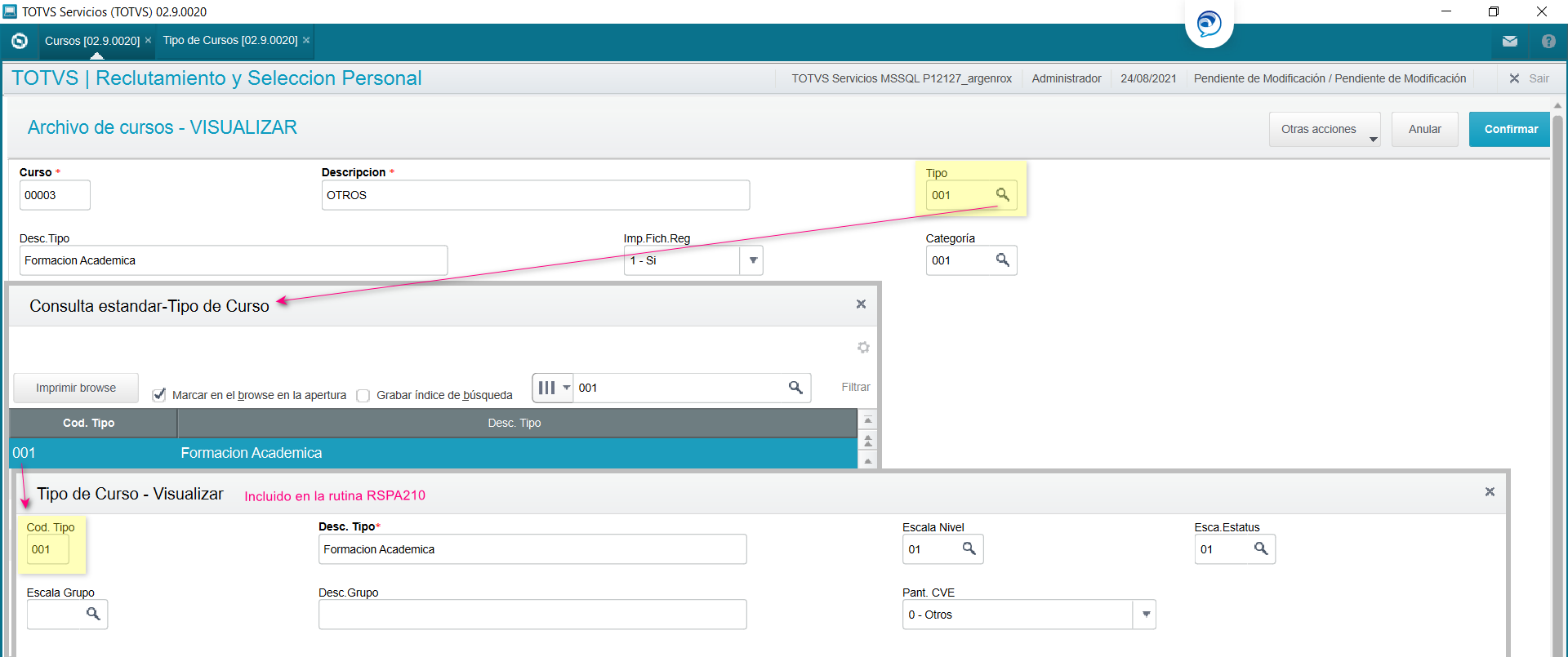Sort by the Cod. Tipo column header

pyautogui.click(x=93, y=423)
